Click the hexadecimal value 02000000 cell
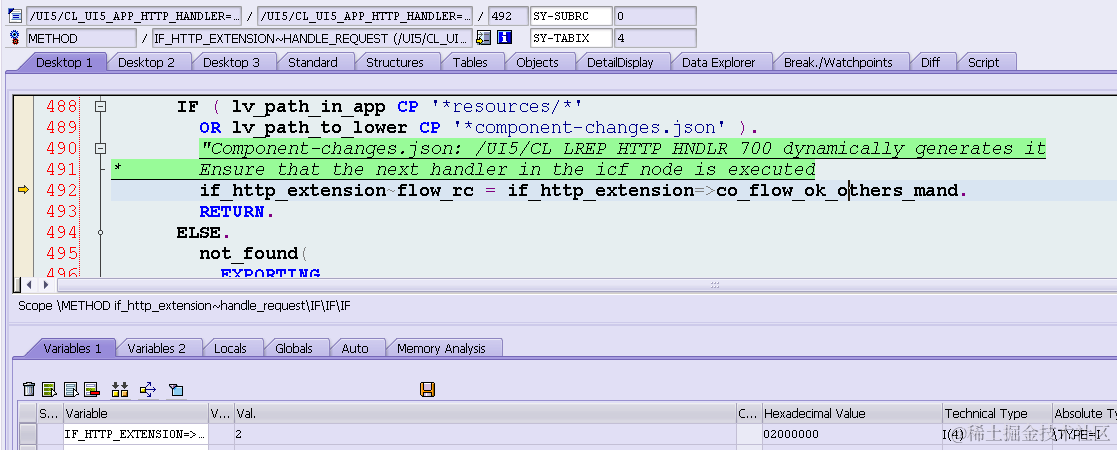The height and width of the screenshot is (450, 1117). (851, 433)
